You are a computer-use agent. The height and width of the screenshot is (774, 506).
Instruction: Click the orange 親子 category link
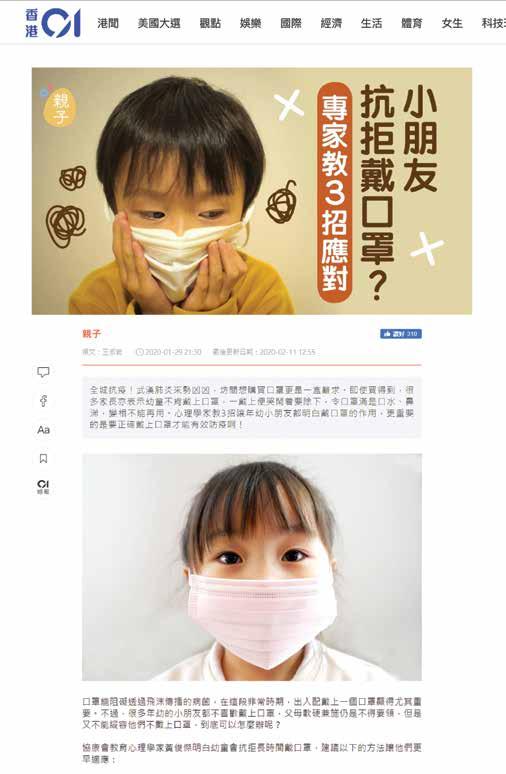tap(91, 334)
